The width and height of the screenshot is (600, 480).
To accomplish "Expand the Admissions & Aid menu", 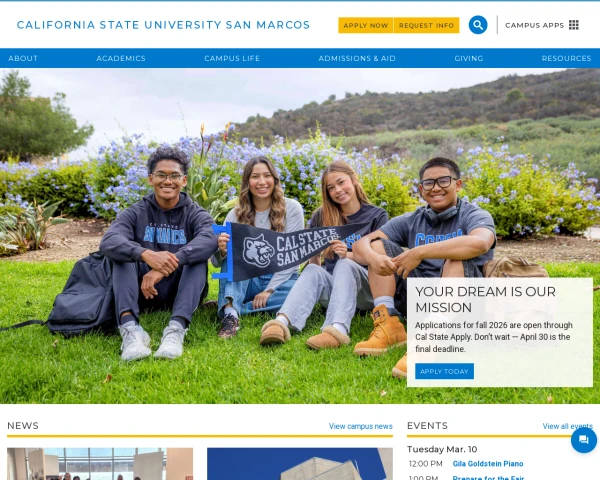I will 357,58.
